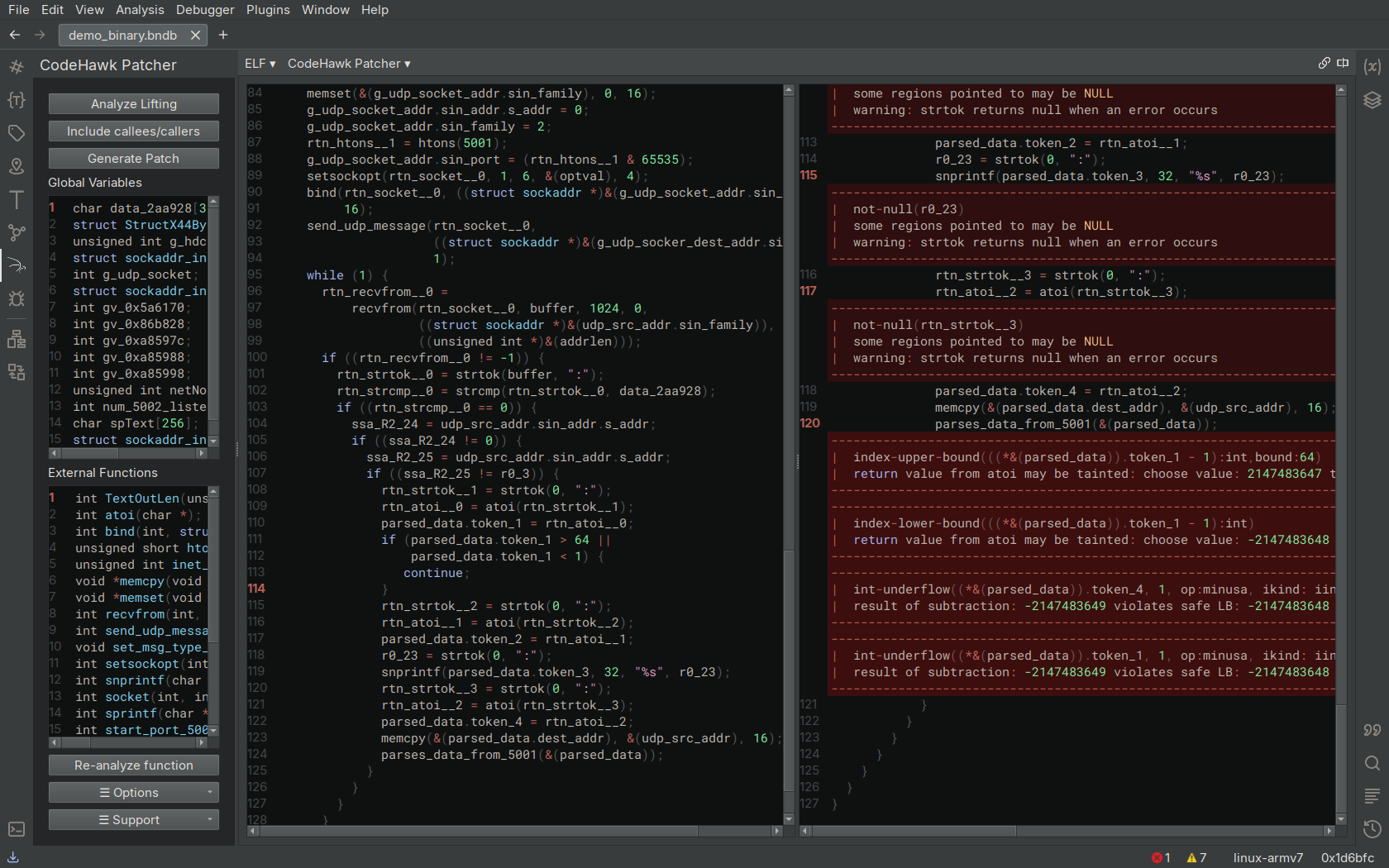
Task: Open the Search magnifier icon in right sidebar
Action: (x=1372, y=763)
